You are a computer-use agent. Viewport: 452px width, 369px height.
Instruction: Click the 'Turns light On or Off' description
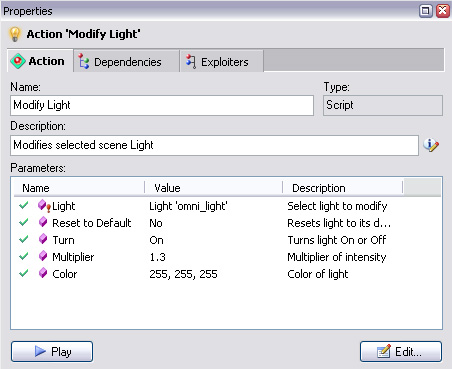337,240
